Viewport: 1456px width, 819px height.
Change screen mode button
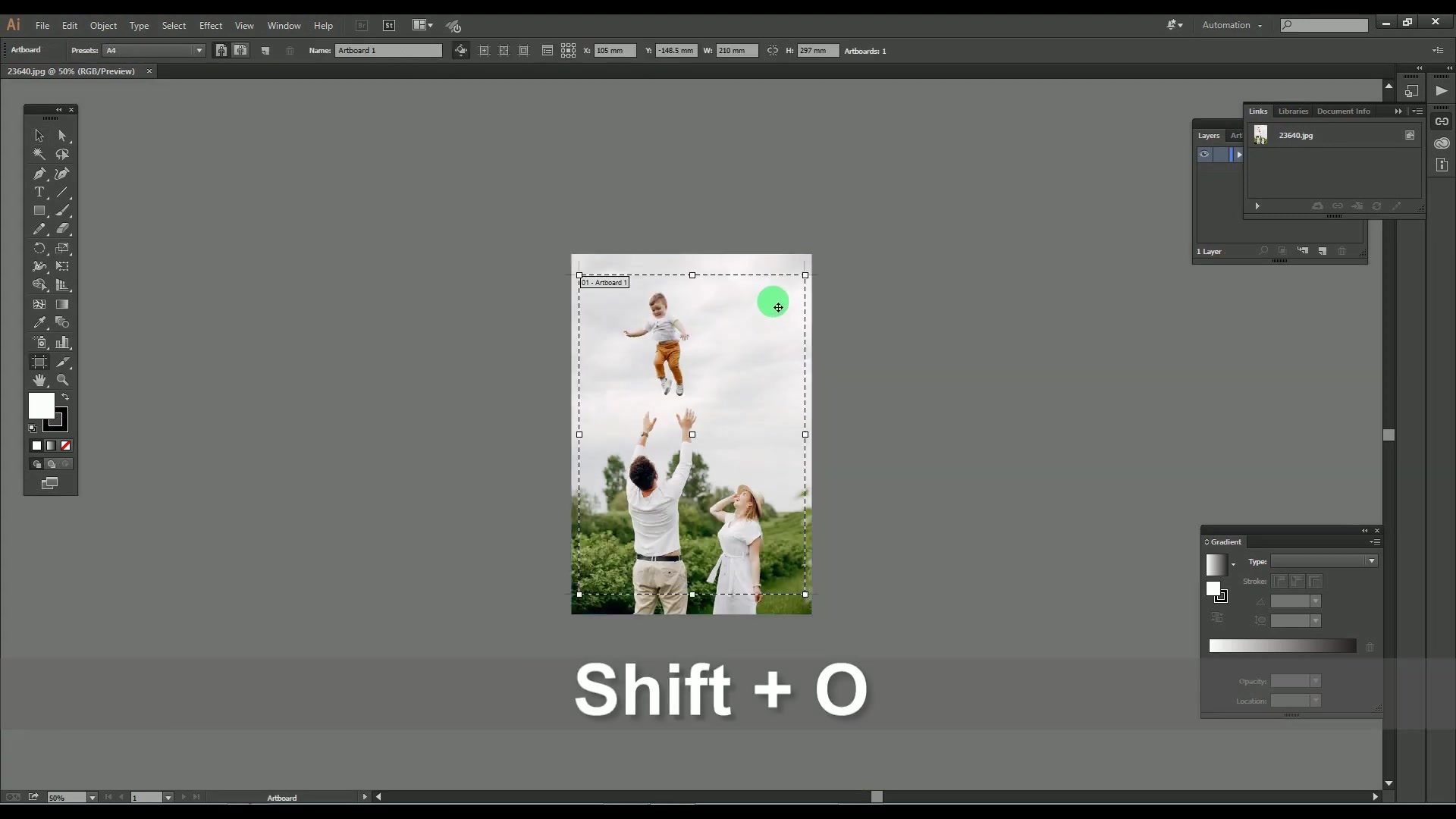[50, 483]
